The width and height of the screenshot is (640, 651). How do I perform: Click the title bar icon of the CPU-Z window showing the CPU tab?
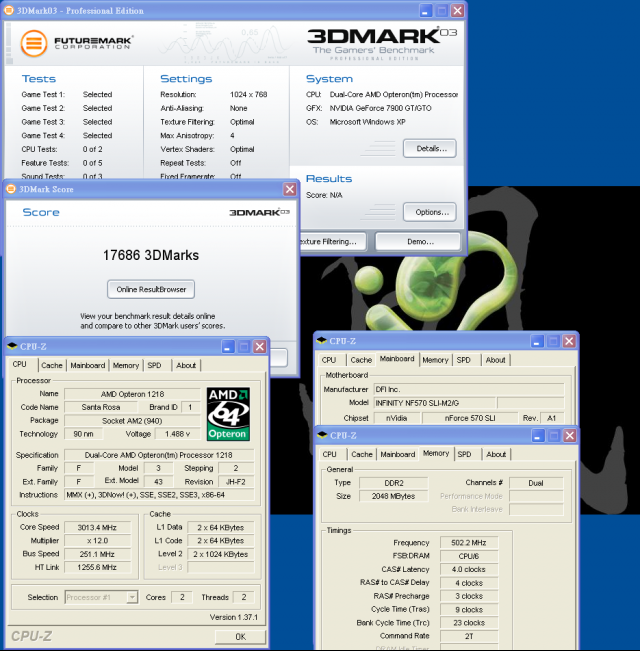(12, 346)
